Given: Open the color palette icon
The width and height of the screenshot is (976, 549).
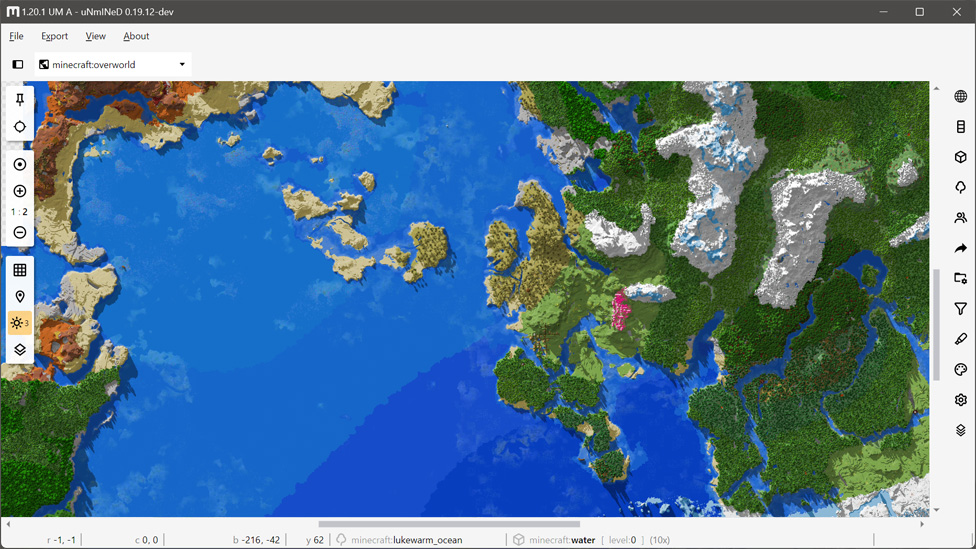Looking at the screenshot, I should (x=960, y=370).
